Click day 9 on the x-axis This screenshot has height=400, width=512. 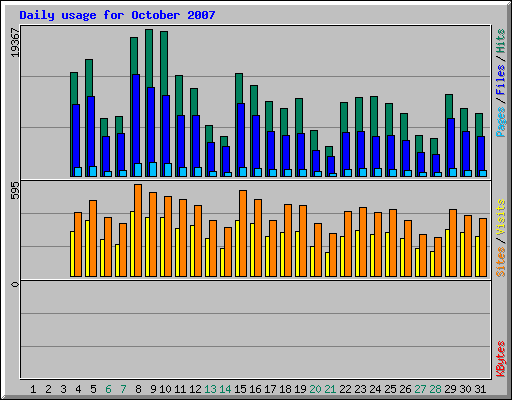(153, 389)
